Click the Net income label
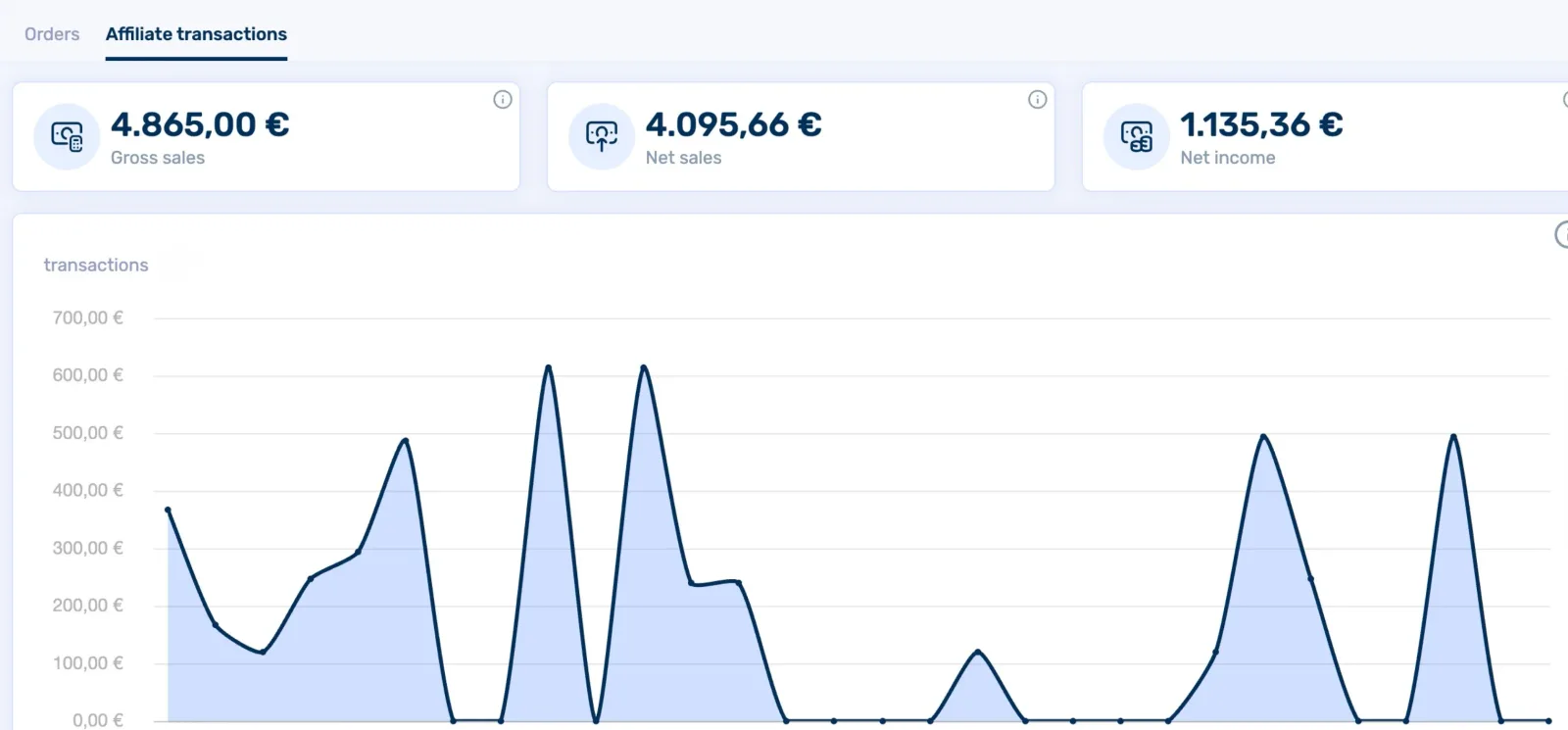The height and width of the screenshot is (730, 1568). [x=1228, y=158]
